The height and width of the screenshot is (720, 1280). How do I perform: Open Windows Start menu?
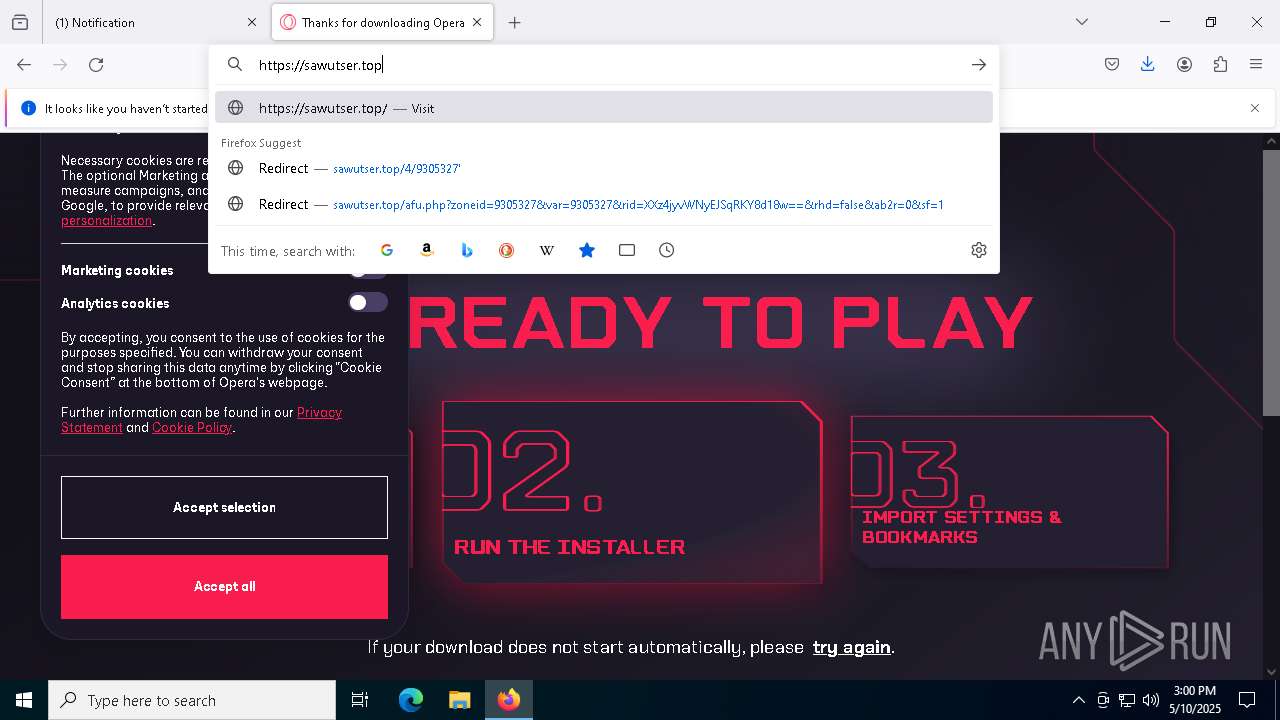pyautogui.click(x=24, y=700)
